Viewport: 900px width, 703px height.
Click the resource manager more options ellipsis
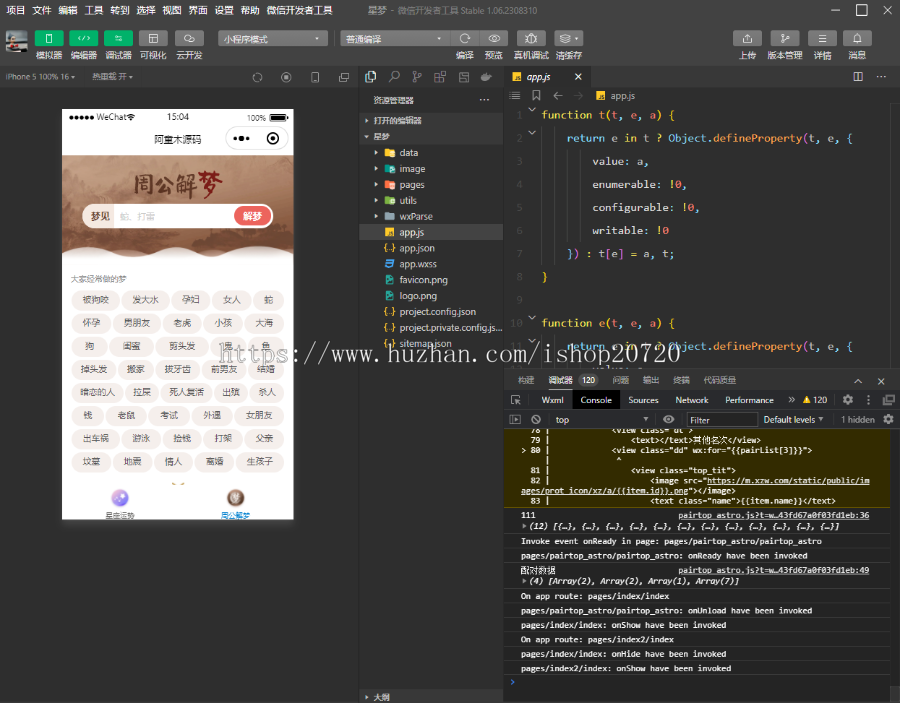[x=484, y=100]
